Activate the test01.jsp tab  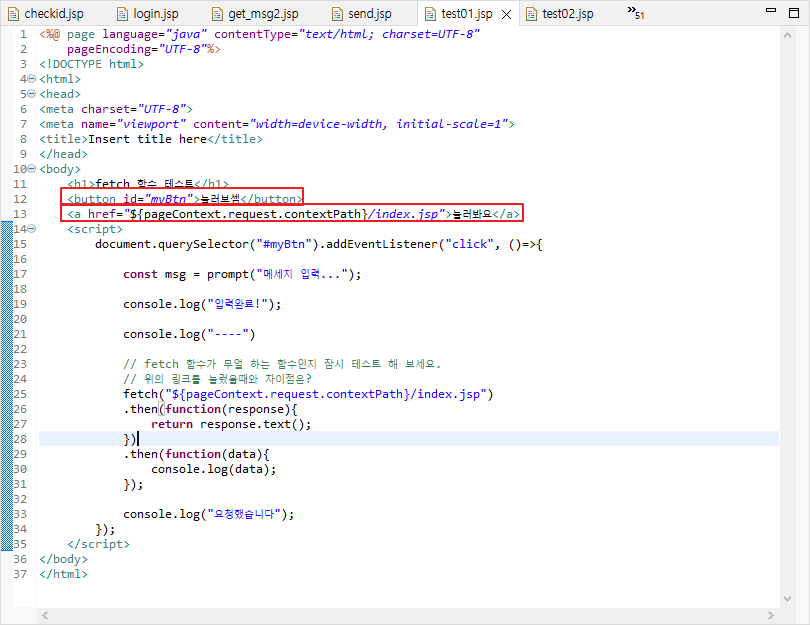[x=466, y=14]
